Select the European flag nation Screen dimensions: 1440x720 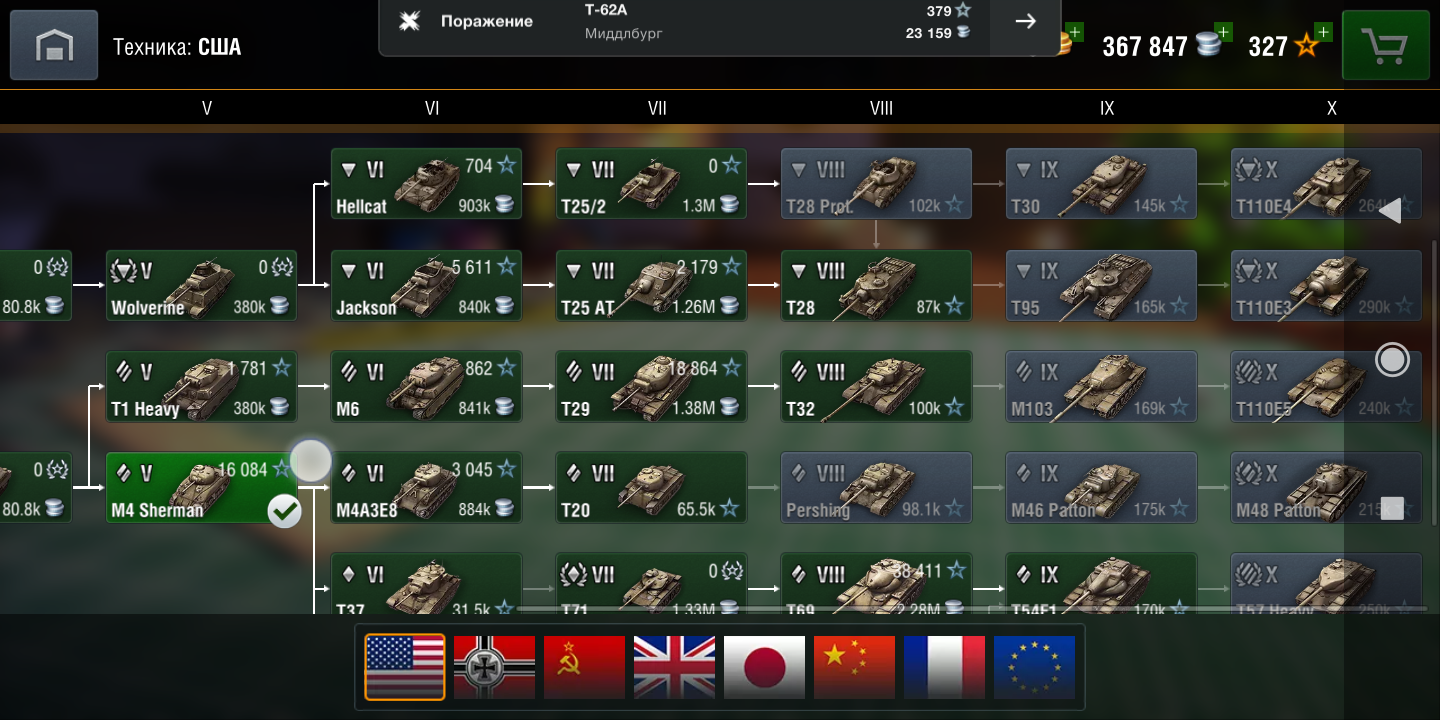pos(1034,667)
